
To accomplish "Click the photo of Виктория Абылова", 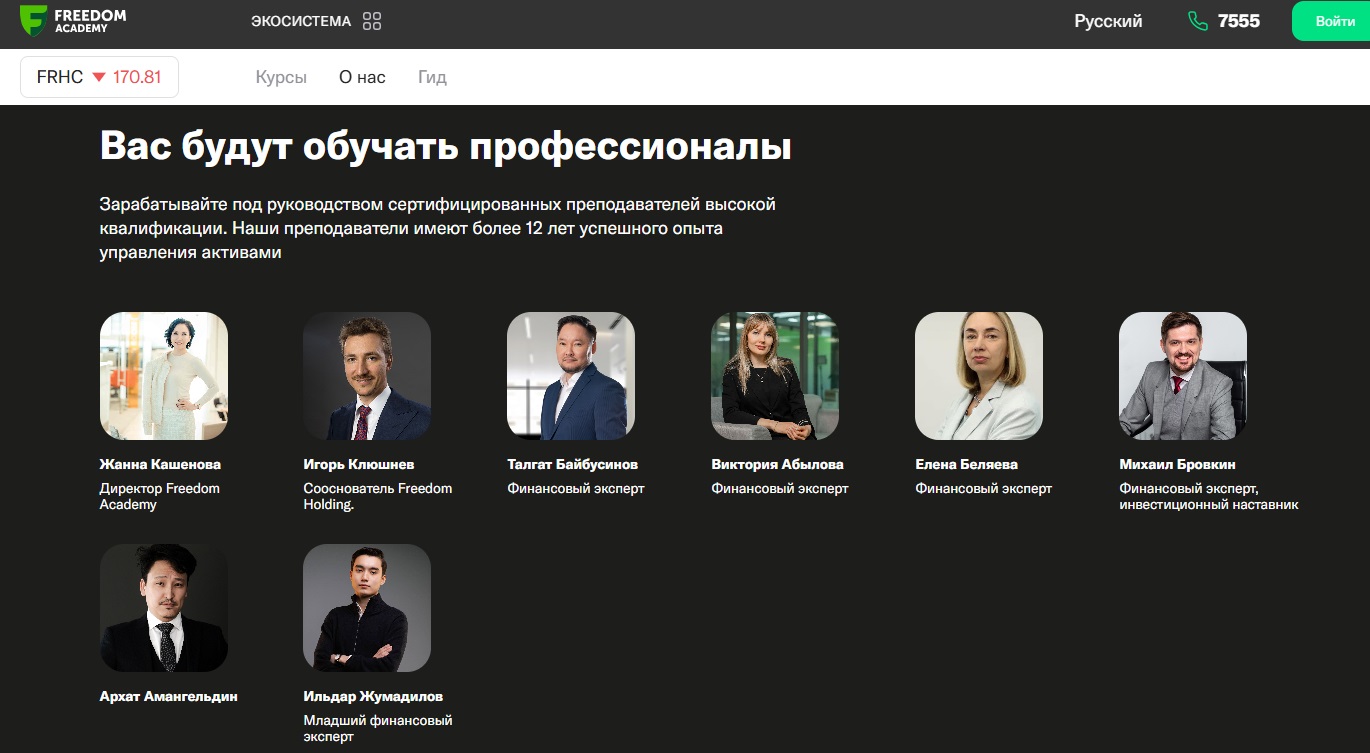I will 774,376.
